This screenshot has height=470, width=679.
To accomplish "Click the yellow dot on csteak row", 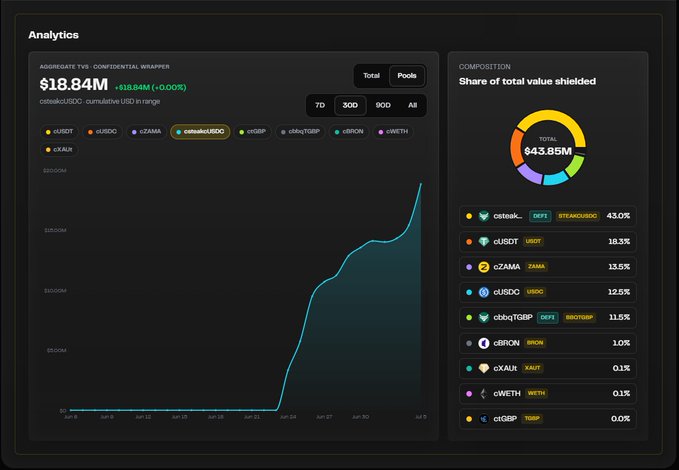I will tap(469, 216).
